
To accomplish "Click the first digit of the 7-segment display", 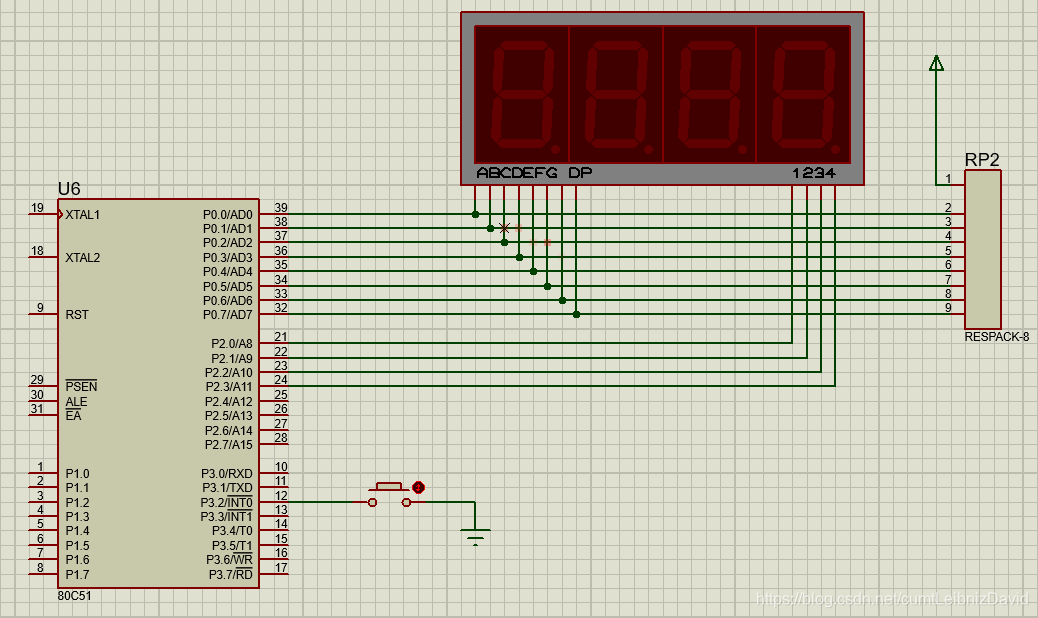I will [522, 93].
